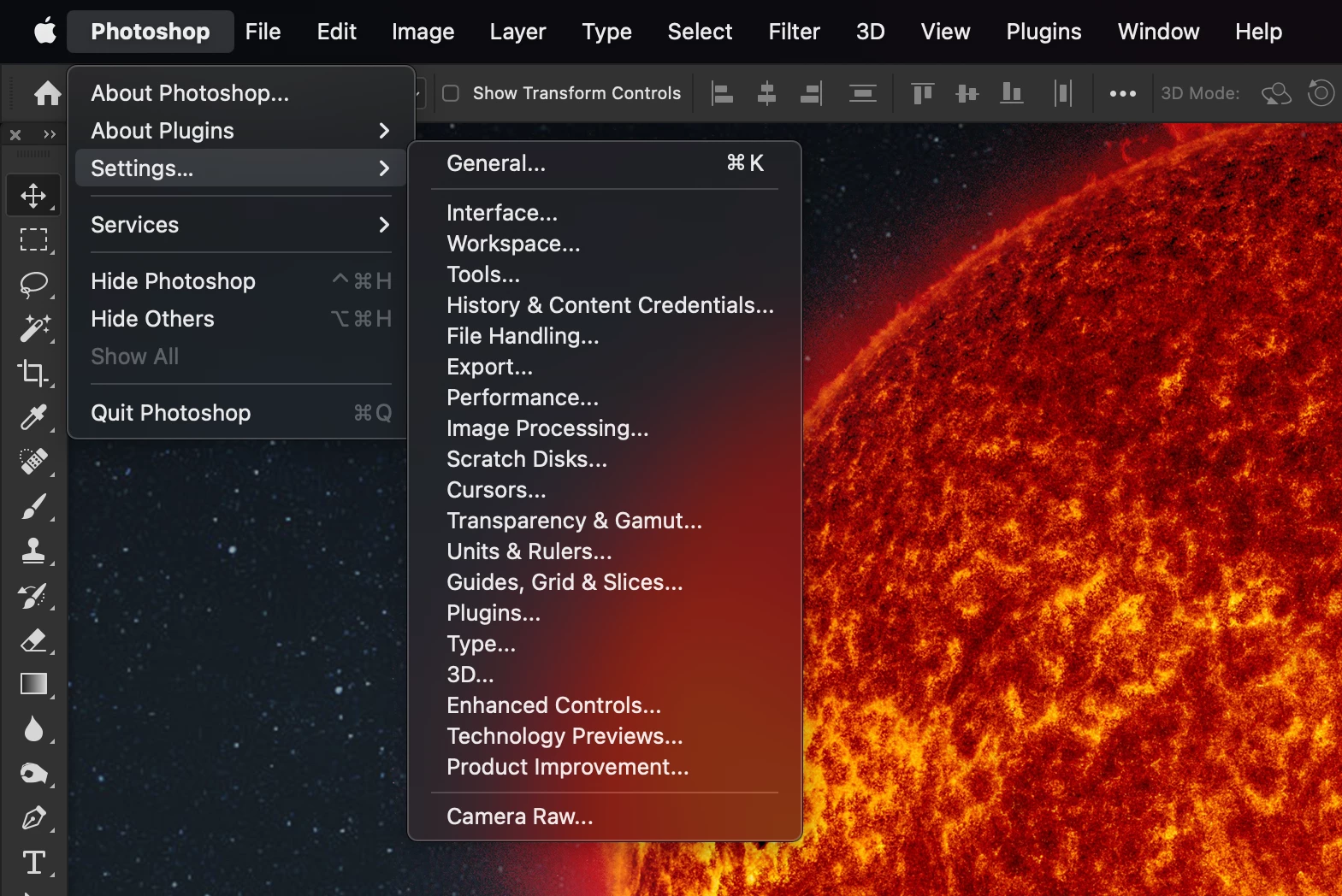Align bottom edges in options bar
This screenshot has width=1342, height=896.
tap(1012, 93)
